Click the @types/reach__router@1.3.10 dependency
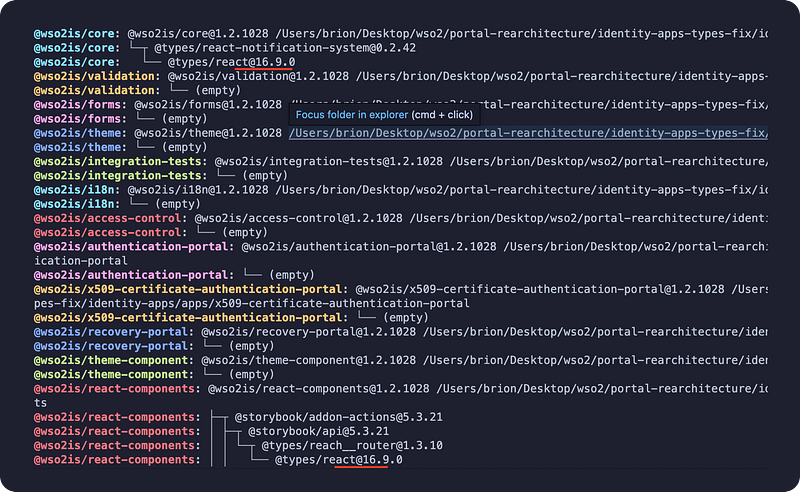Viewport: 800px width, 492px height. (x=352, y=446)
